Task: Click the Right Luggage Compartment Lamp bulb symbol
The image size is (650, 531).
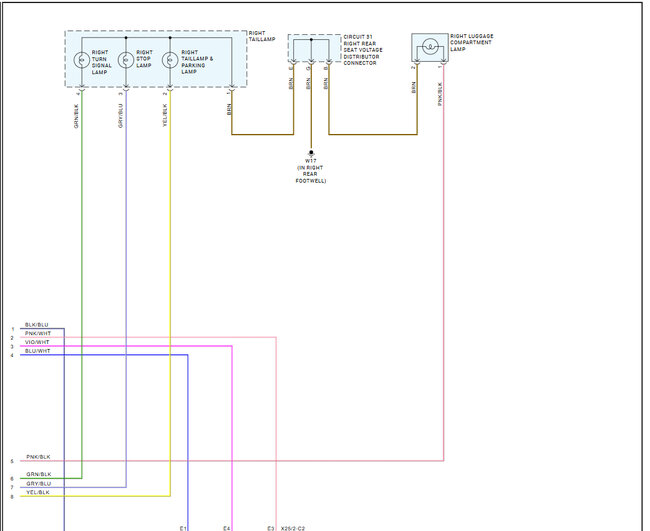Action: [430, 45]
